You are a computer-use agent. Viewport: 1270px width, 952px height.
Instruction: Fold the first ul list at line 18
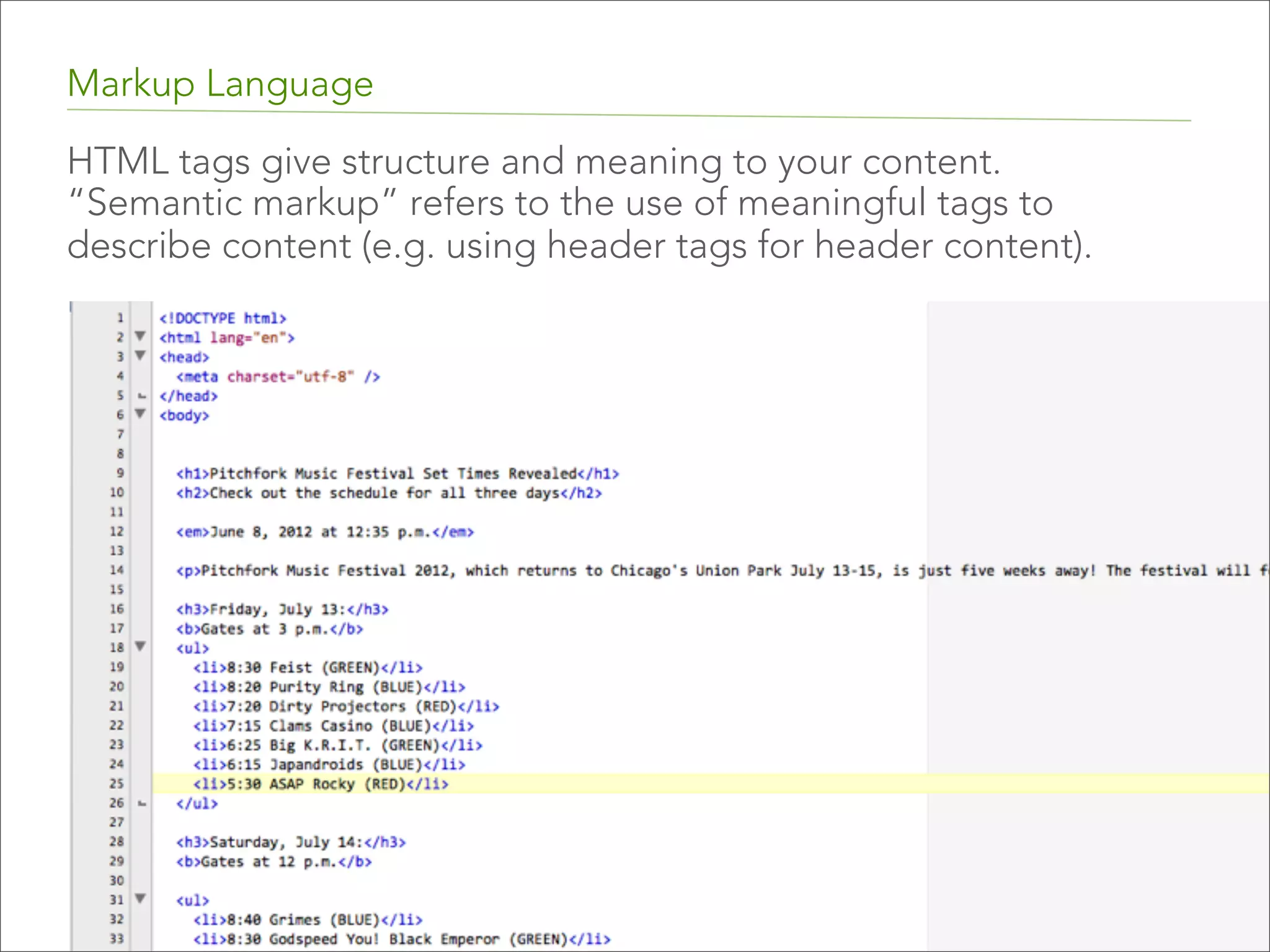click(141, 646)
